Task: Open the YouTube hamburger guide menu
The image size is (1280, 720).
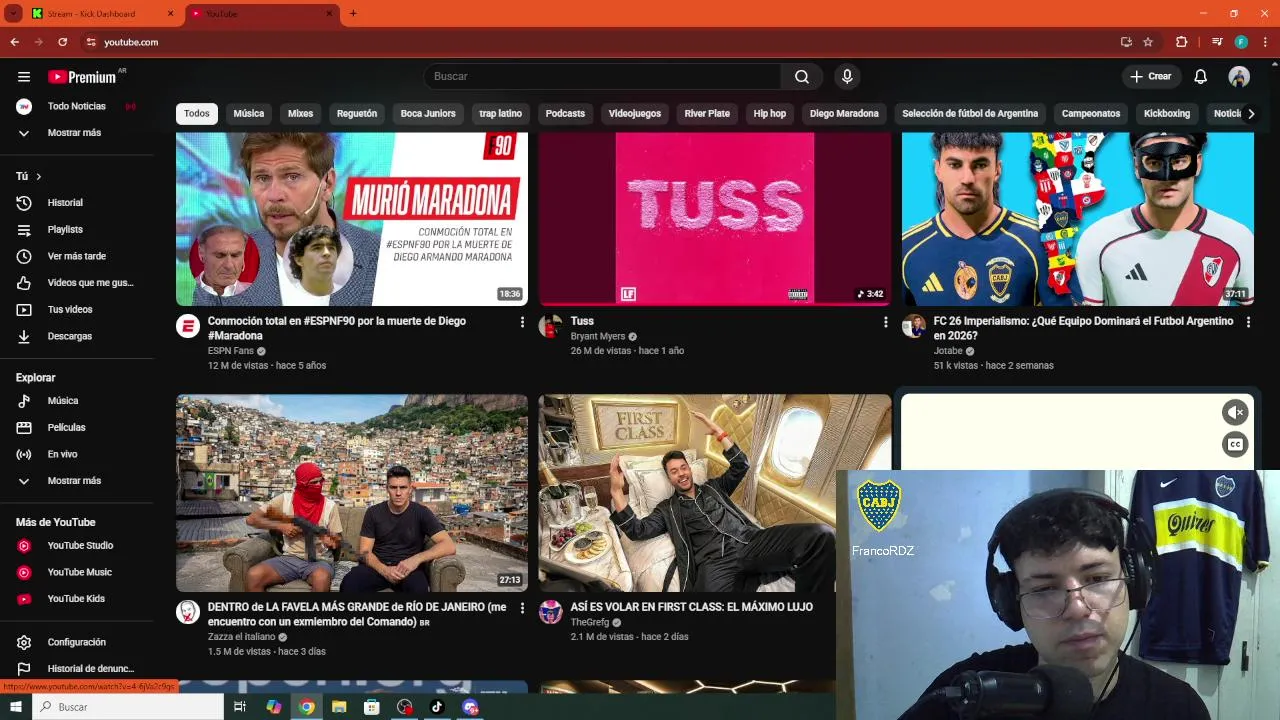Action: pos(24,77)
